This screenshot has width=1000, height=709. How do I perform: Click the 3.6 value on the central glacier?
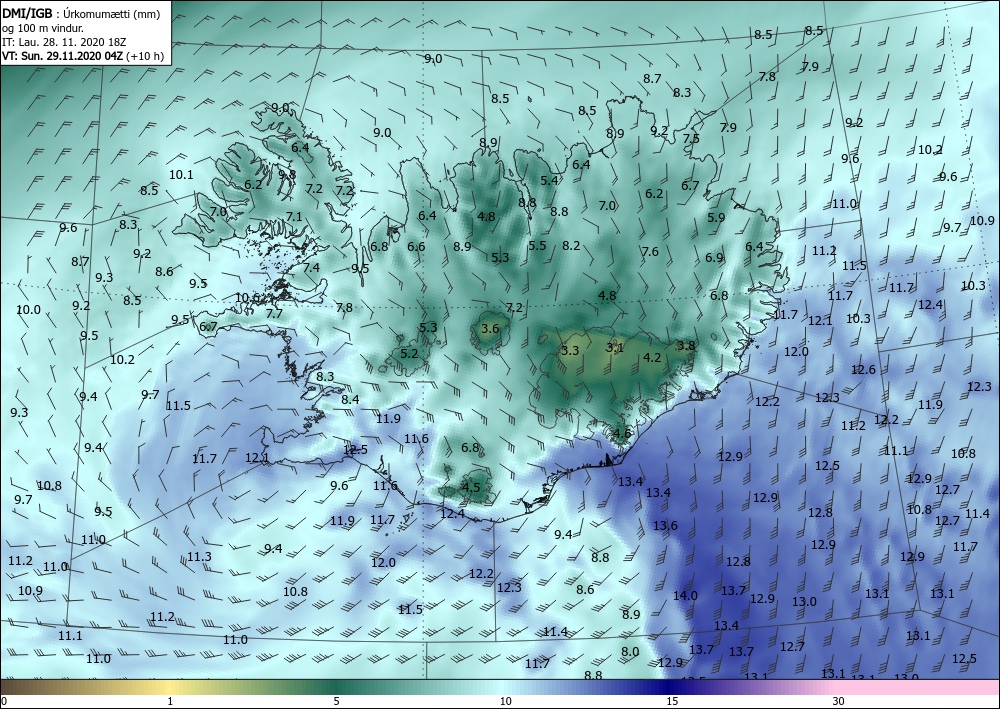(x=490, y=329)
